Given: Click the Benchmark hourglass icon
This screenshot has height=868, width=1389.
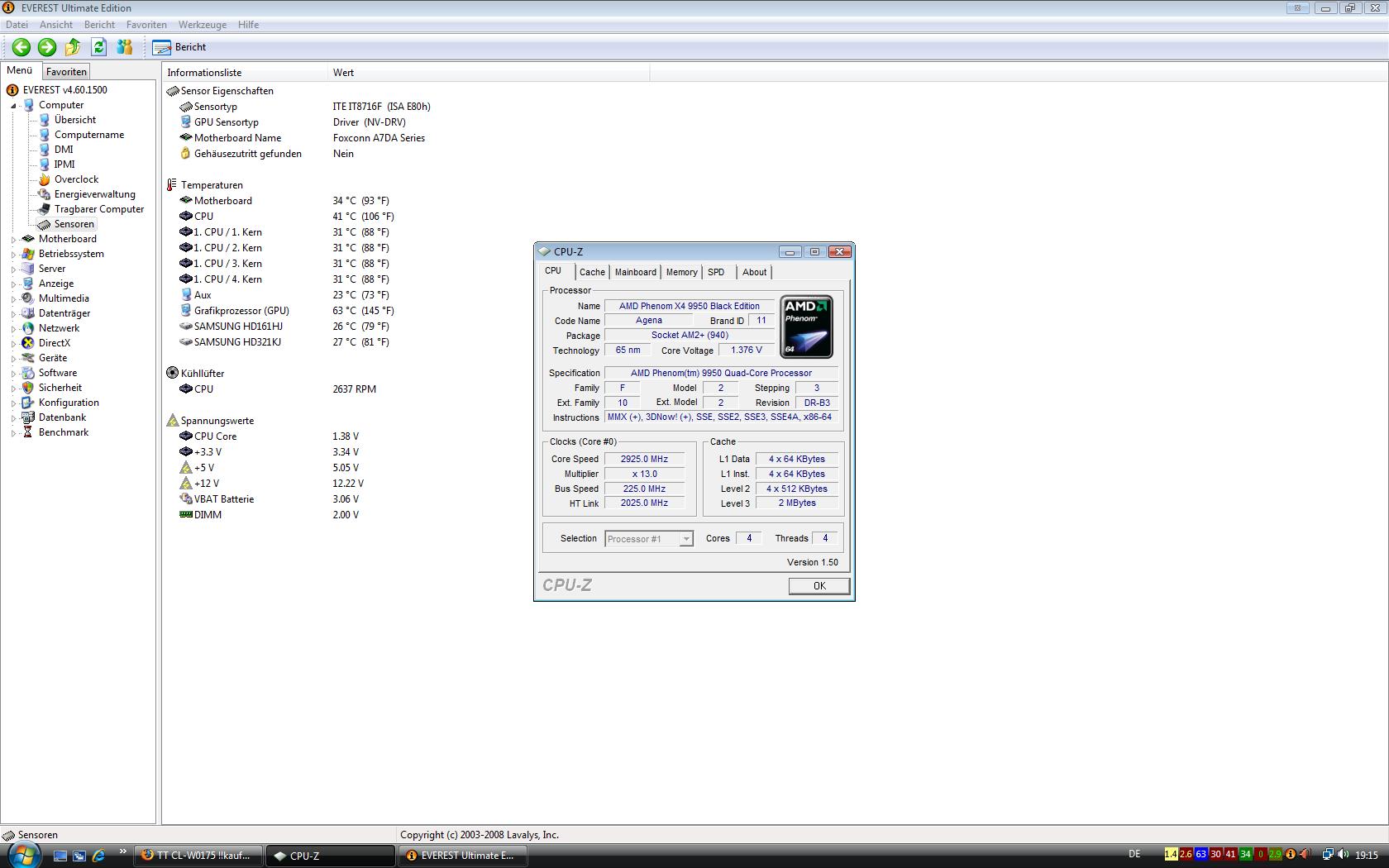Looking at the screenshot, I should coord(28,432).
